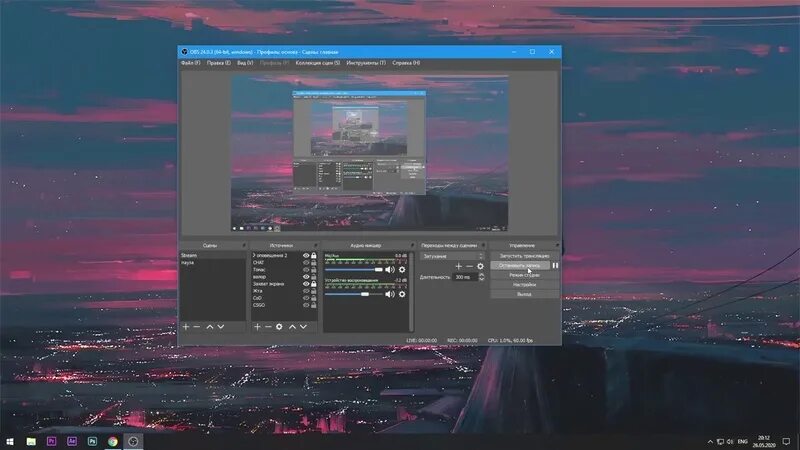Open Google Chrome from taskbar
The width and height of the screenshot is (800, 450).
point(113,441)
